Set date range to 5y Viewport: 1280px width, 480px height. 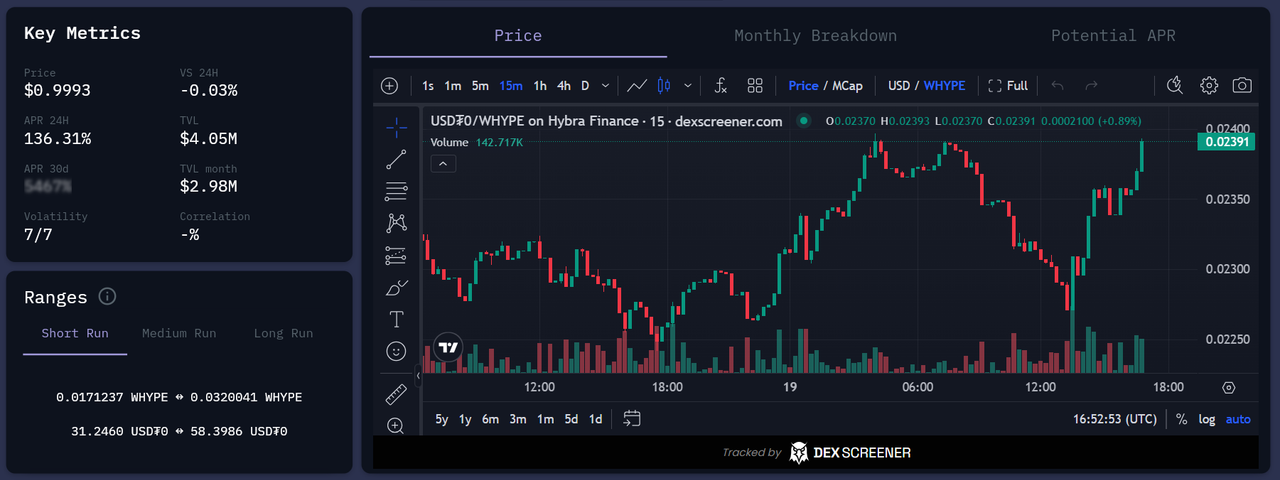point(442,419)
